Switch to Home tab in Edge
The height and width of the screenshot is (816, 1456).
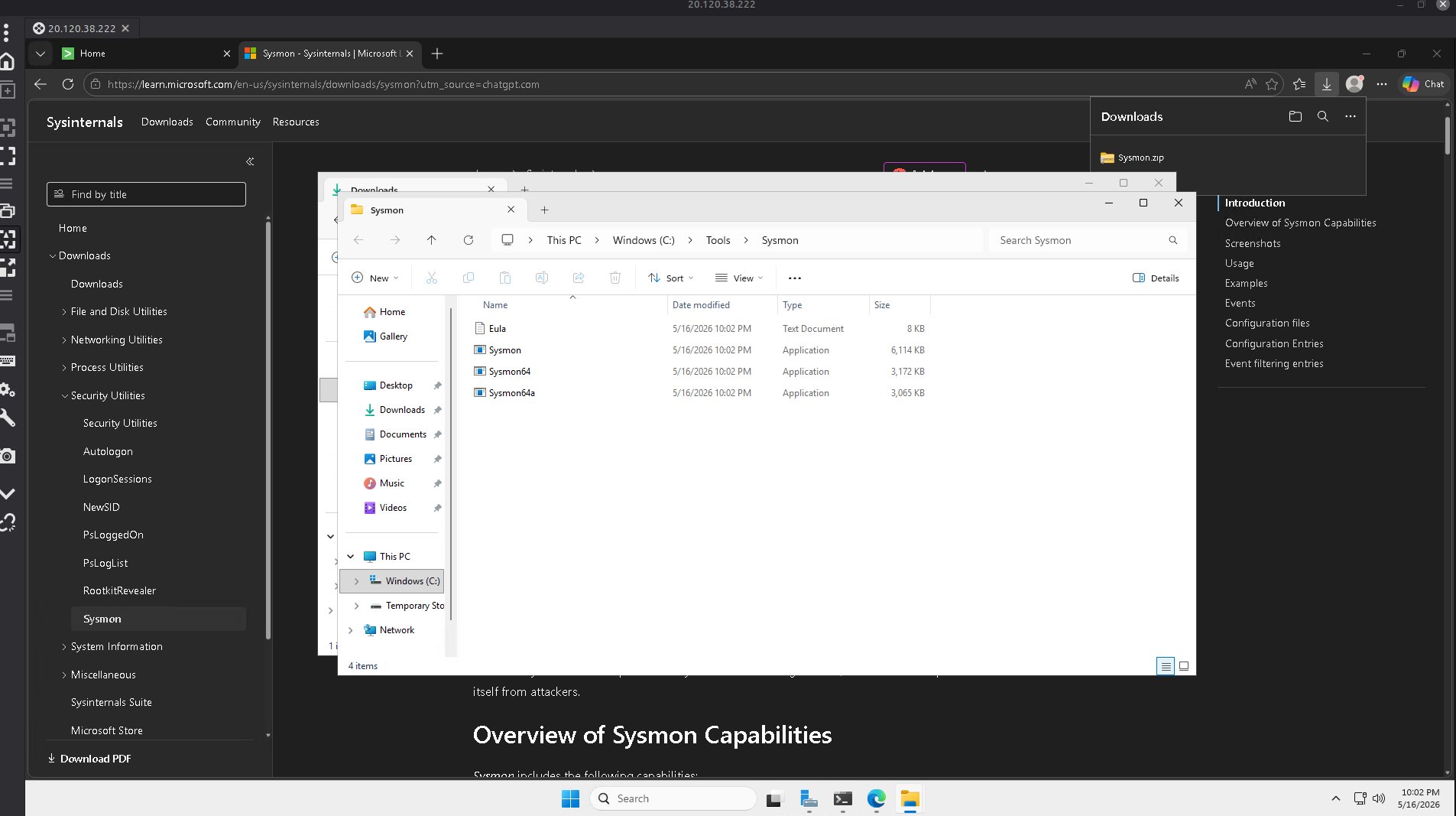pyautogui.click(x=145, y=54)
